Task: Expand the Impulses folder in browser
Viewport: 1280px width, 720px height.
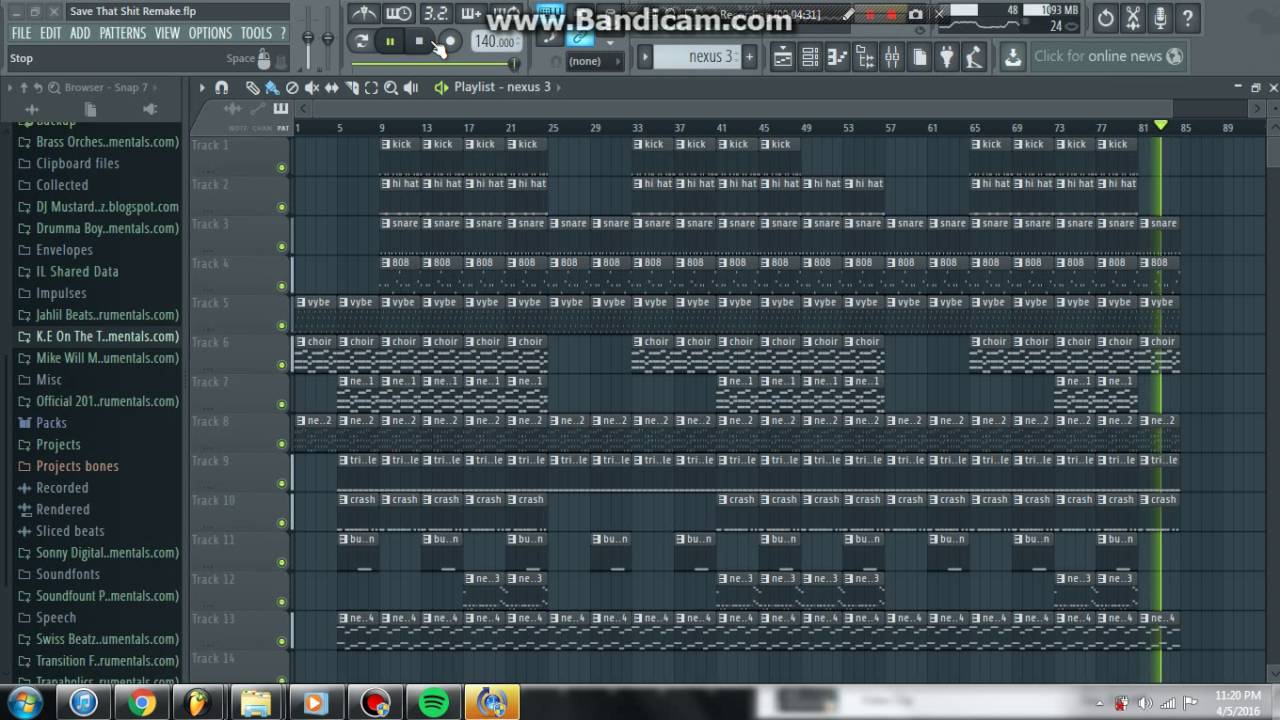Action: [x=61, y=293]
